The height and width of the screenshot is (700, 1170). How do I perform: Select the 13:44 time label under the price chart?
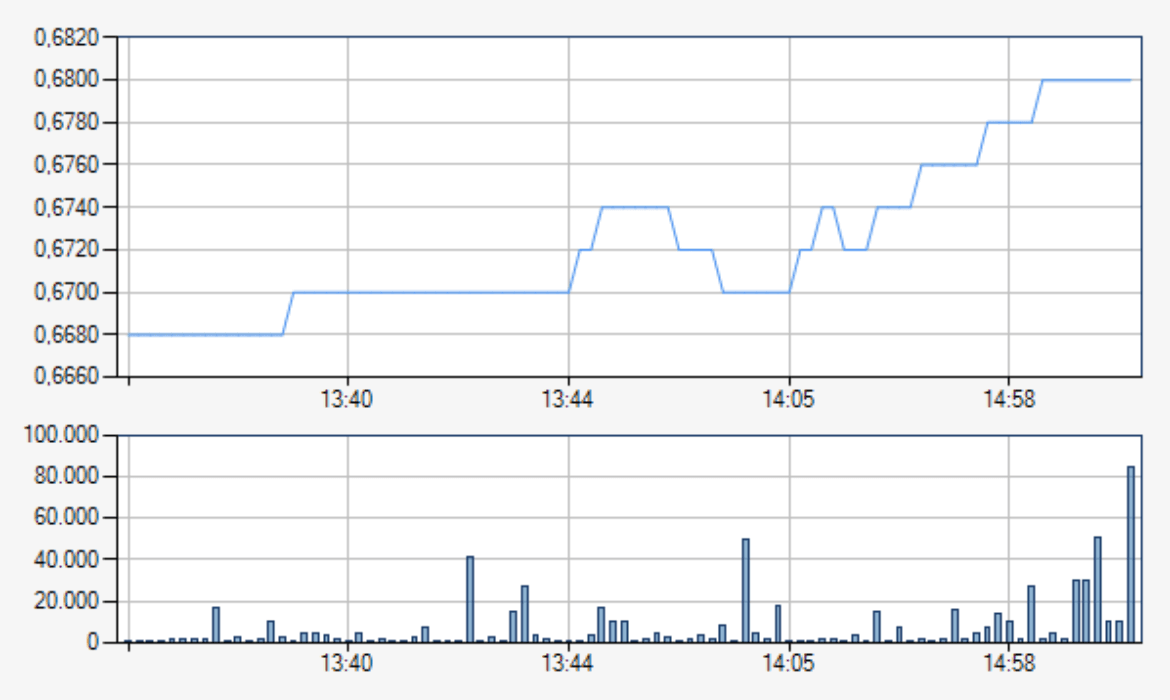click(568, 399)
